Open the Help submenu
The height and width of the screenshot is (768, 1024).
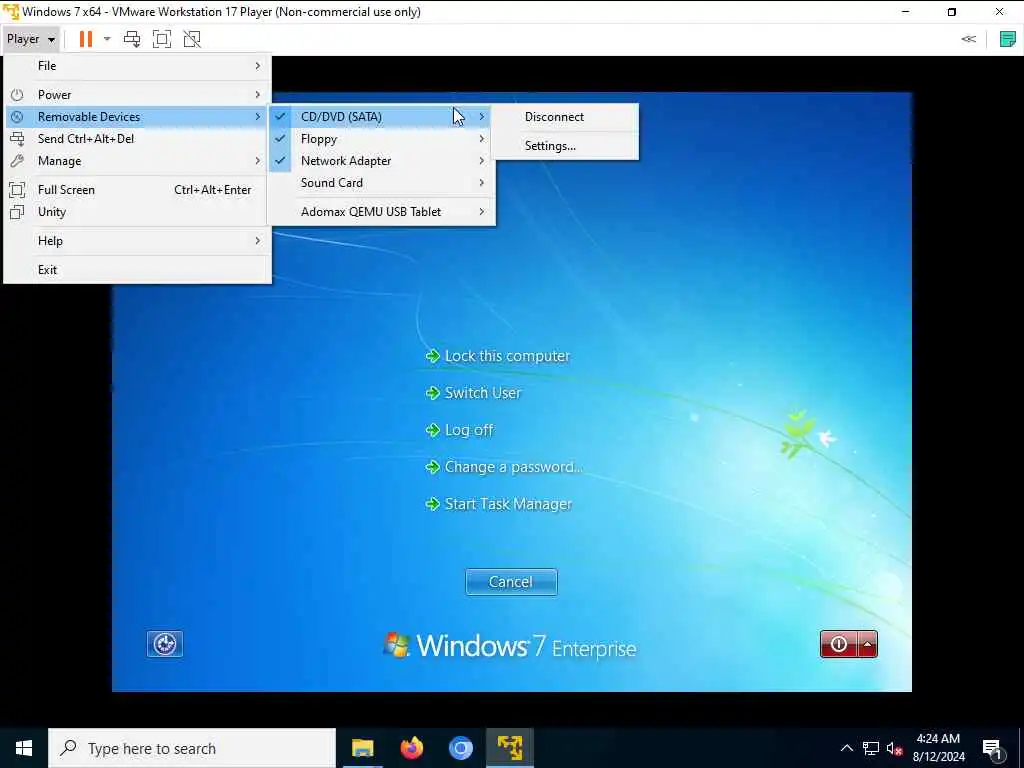pyautogui.click(x=138, y=241)
